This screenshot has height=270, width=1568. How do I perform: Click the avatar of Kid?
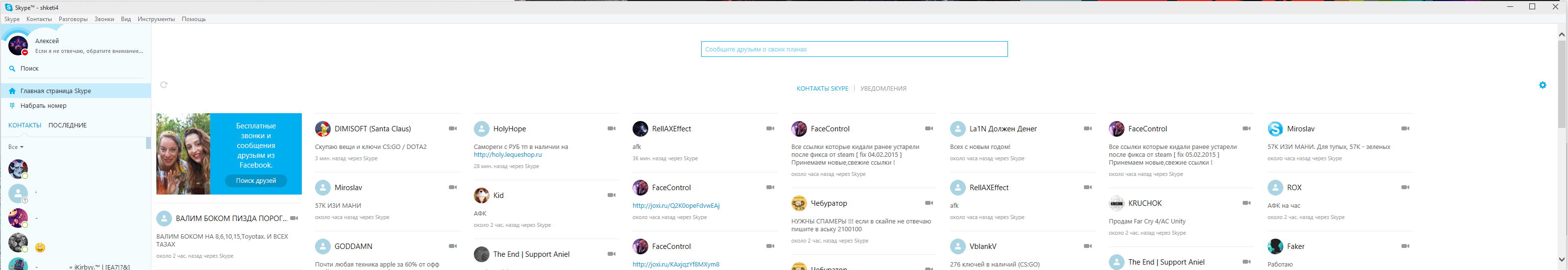point(482,195)
